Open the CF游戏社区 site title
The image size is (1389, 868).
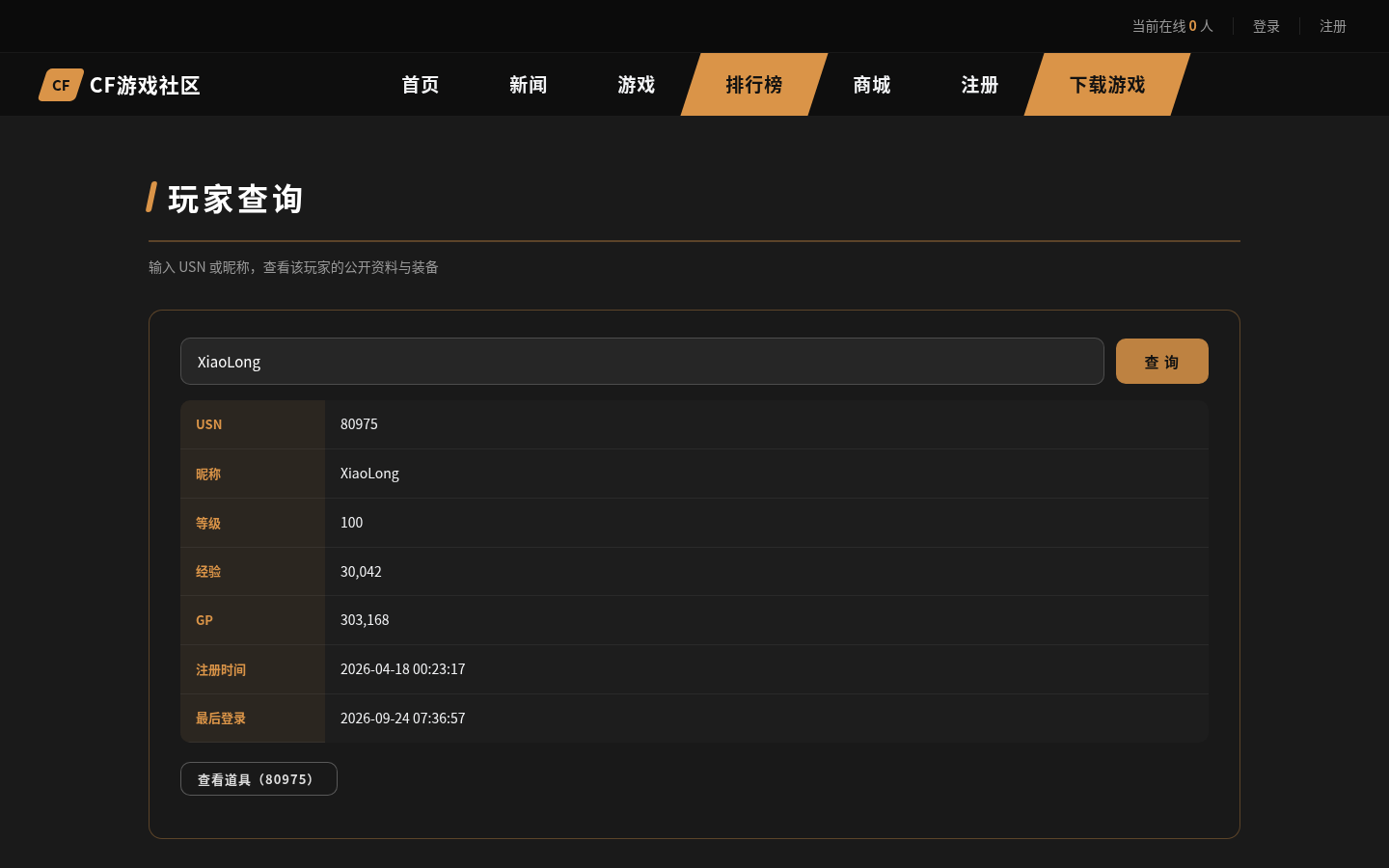[x=145, y=85]
